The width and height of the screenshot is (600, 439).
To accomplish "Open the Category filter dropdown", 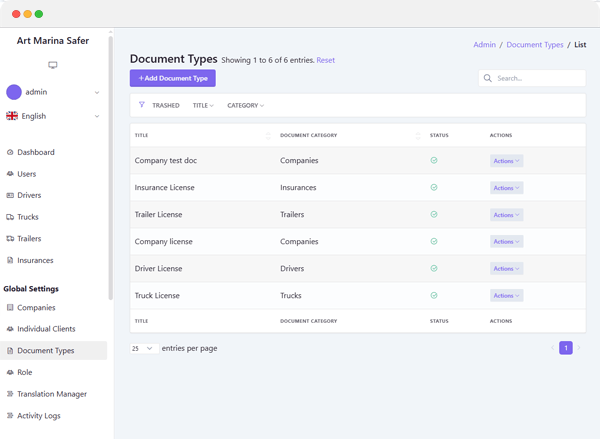I will coord(245,105).
